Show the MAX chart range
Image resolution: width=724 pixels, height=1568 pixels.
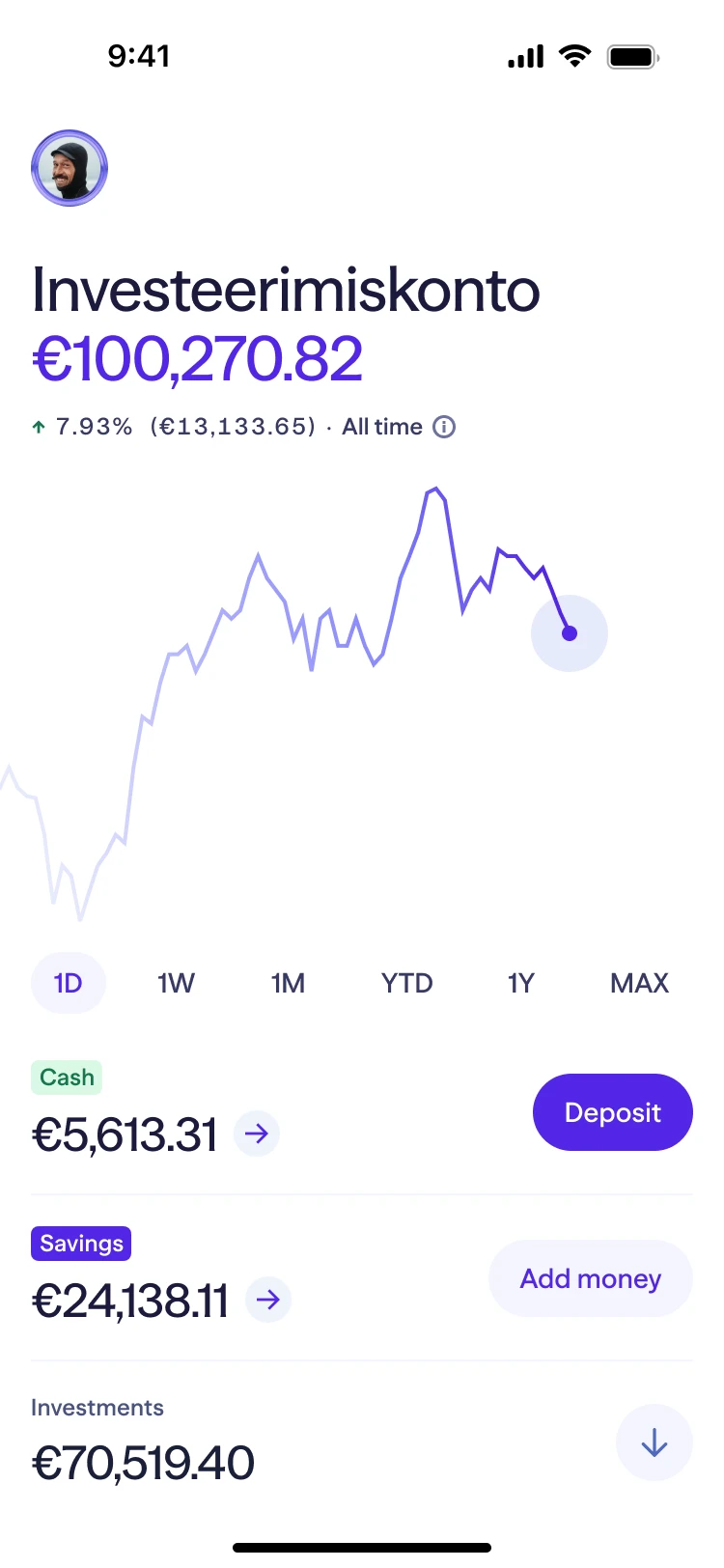[x=639, y=983]
